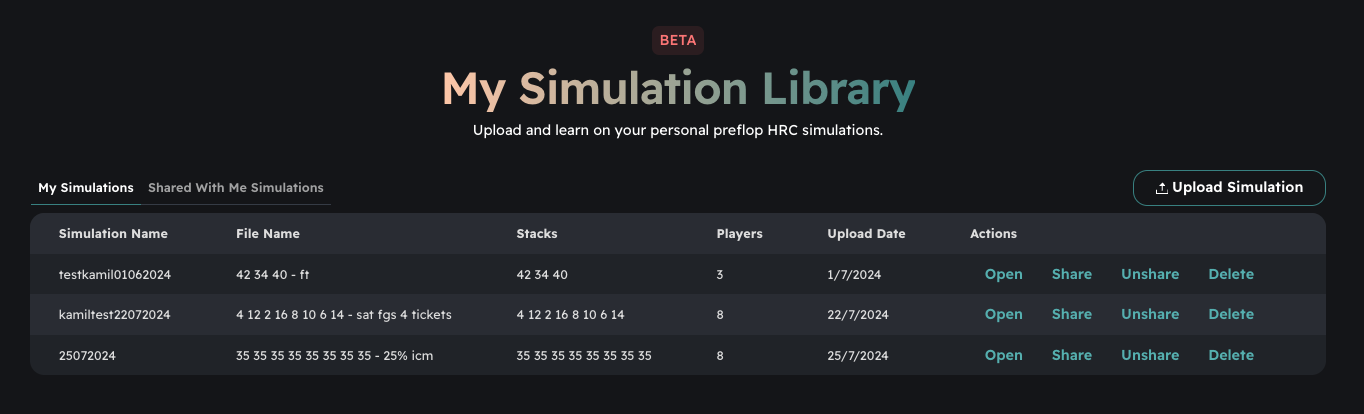This screenshot has height=414, width=1364.
Task: Click the upload icon in Upload Simulation button
Action: [x=1161, y=188]
